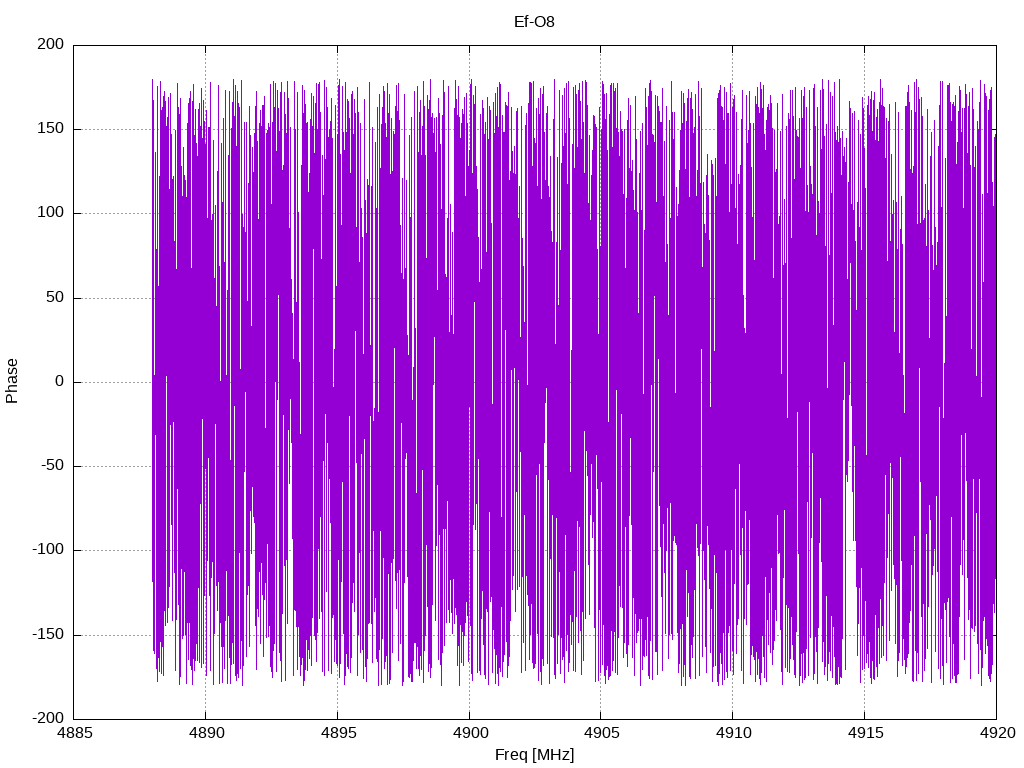Click the x-axis tick label 4885
Viewport: 1024px width, 768px height.
74,733
